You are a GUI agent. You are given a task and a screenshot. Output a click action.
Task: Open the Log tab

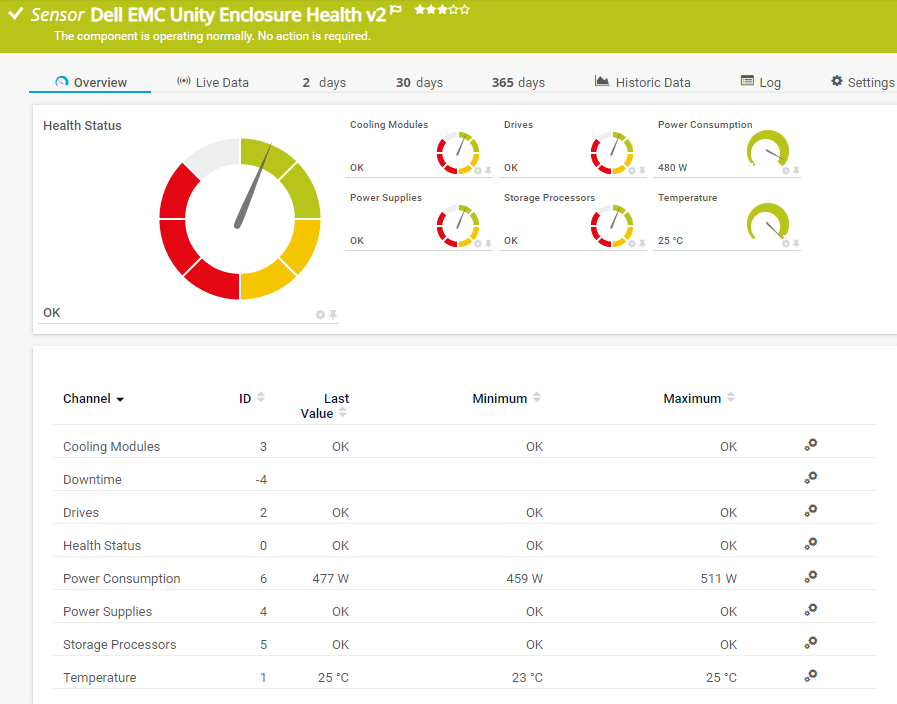click(760, 82)
